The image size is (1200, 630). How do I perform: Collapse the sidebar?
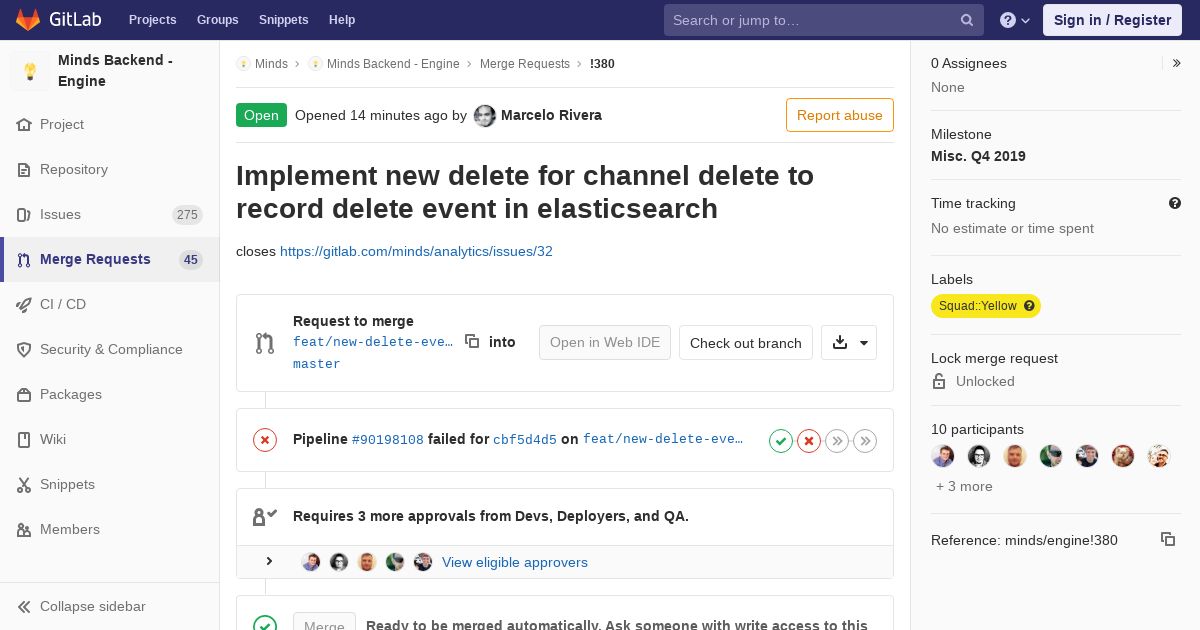(110, 606)
